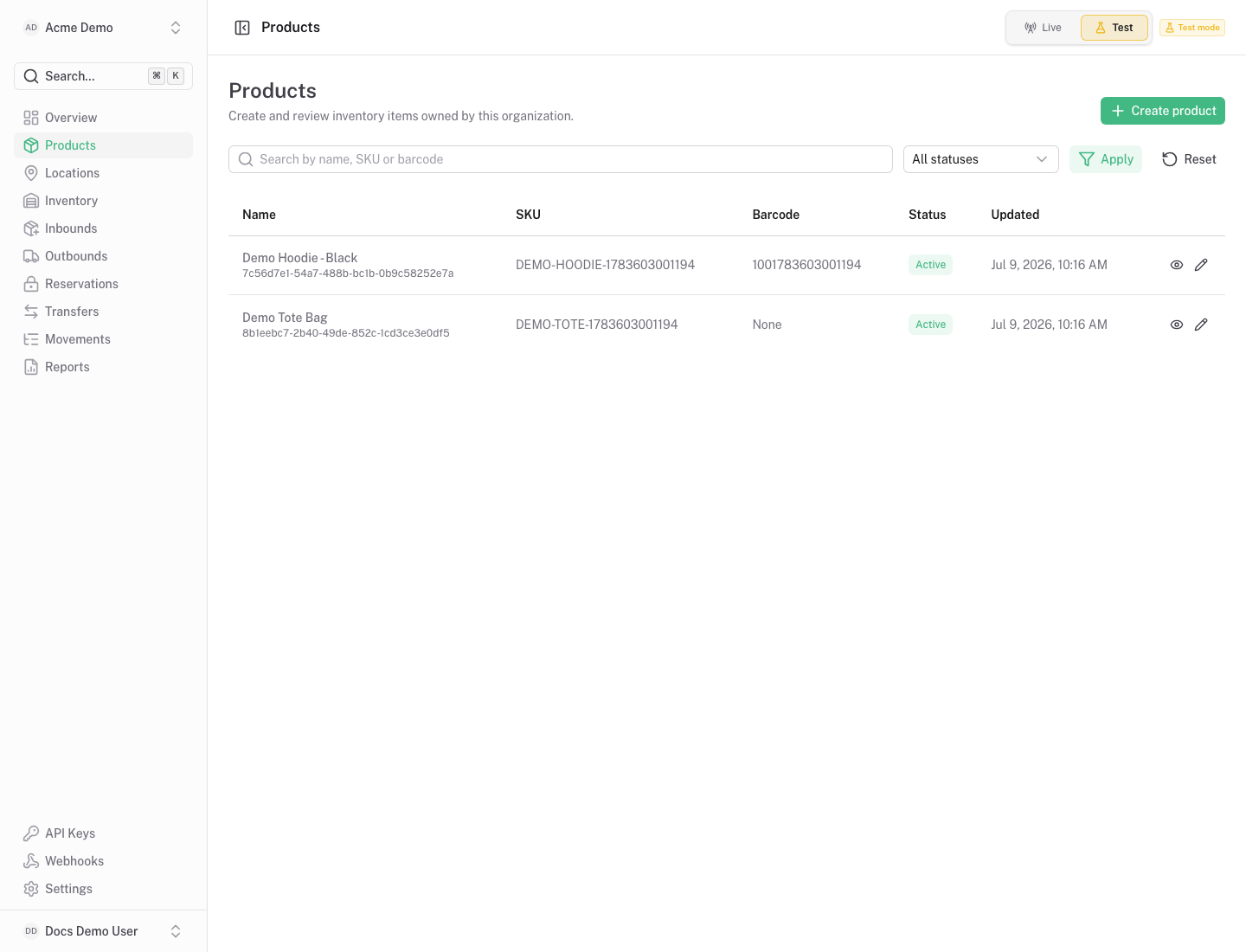Expand the Docs Demo User menu

[x=104, y=931]
